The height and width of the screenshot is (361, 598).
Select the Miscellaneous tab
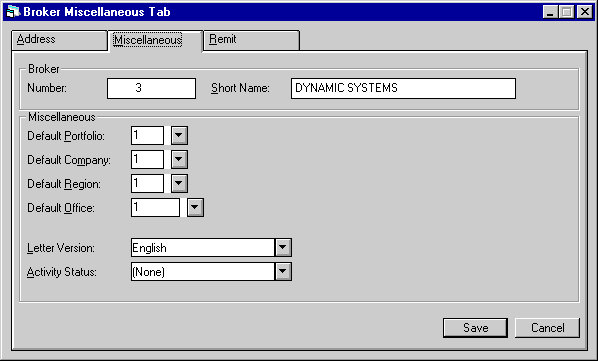pyautogui.click(x=156, y=40)
